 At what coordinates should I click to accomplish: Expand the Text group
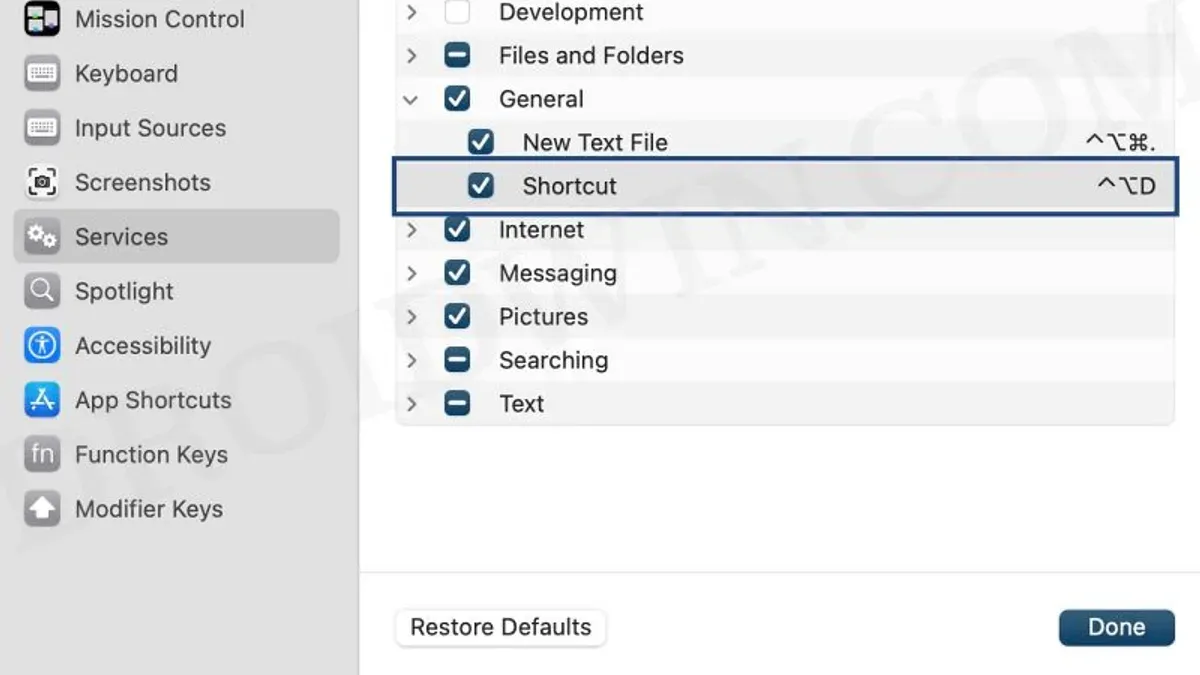tap(411, 404)
